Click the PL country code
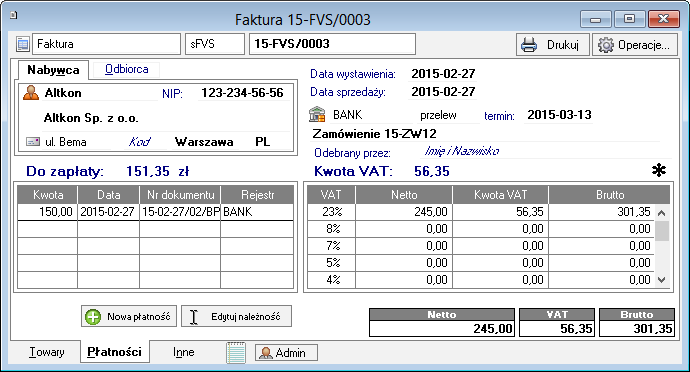The height and width of the screenshot is (372, 690). (263, 142)
